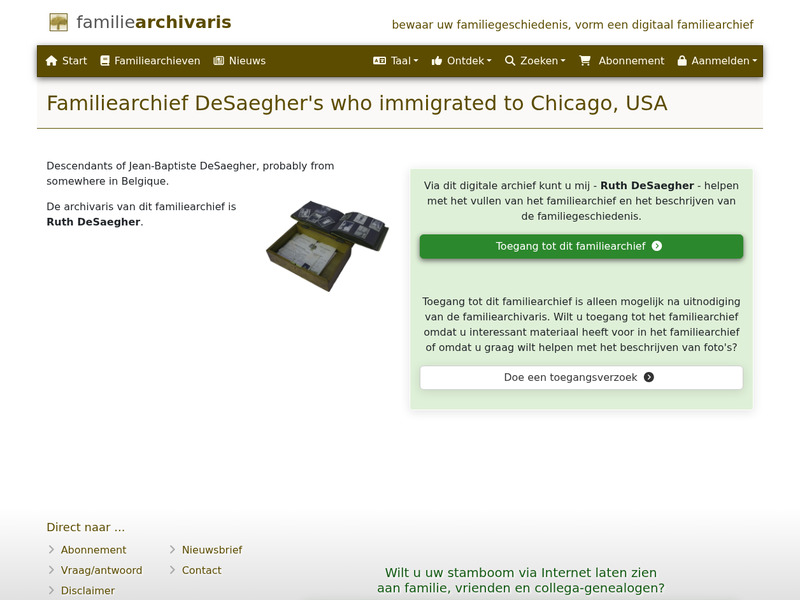
Task: Open Familiearchieven in the navigation bar
Action: pyautogui.click(x=150, y=61)
